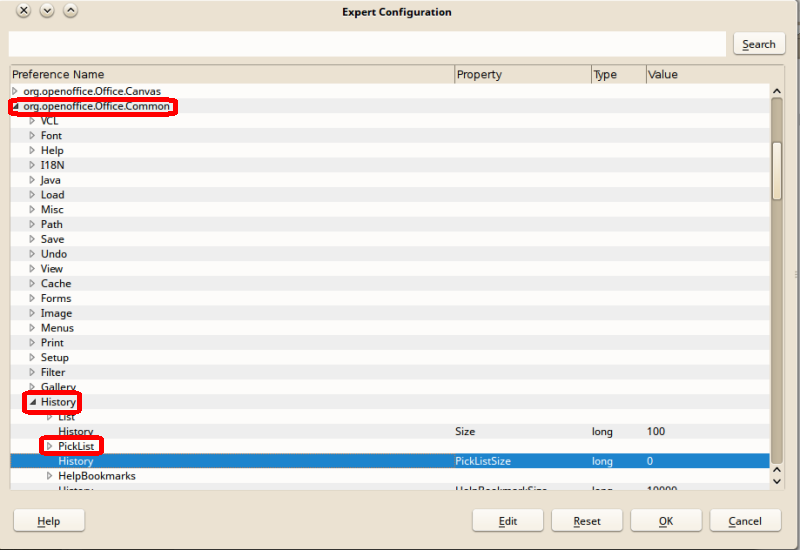Viewport: 800px width, 550px height.
Task: Confirm with the OK button
Action: 666,521
